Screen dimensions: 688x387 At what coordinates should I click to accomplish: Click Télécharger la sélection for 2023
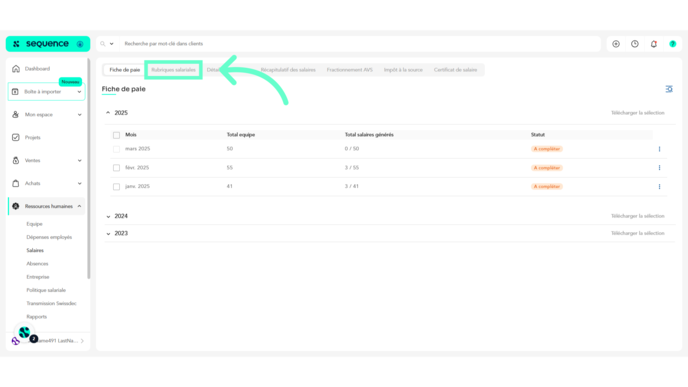638,233
